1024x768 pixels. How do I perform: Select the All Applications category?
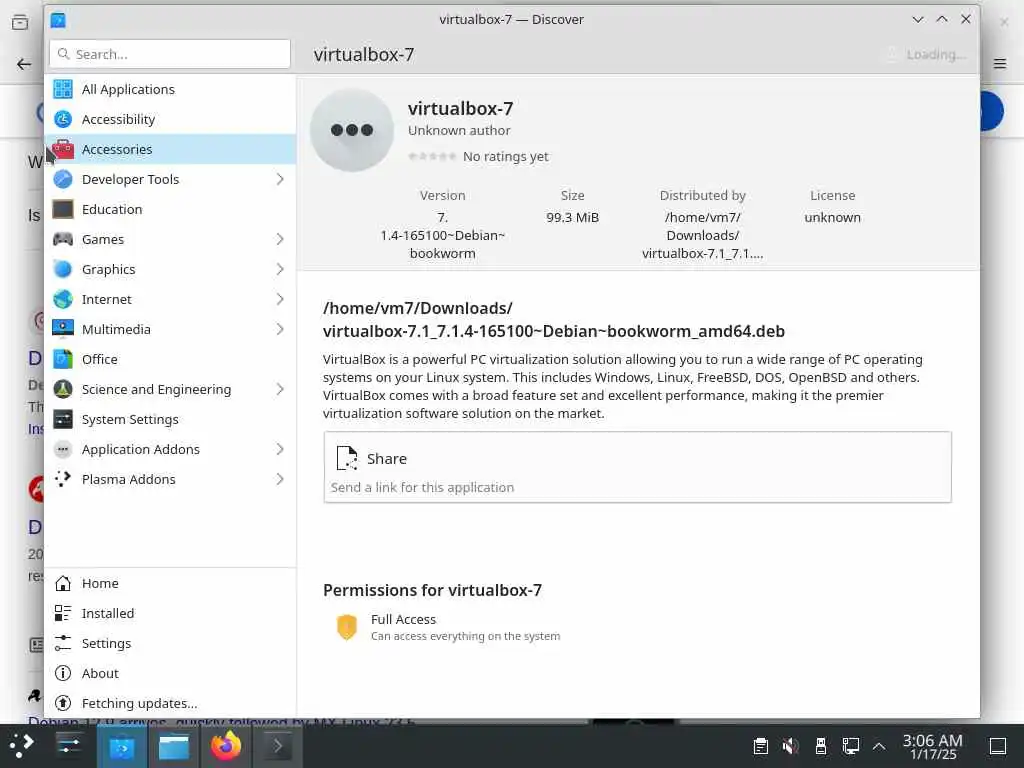(170, 89)
